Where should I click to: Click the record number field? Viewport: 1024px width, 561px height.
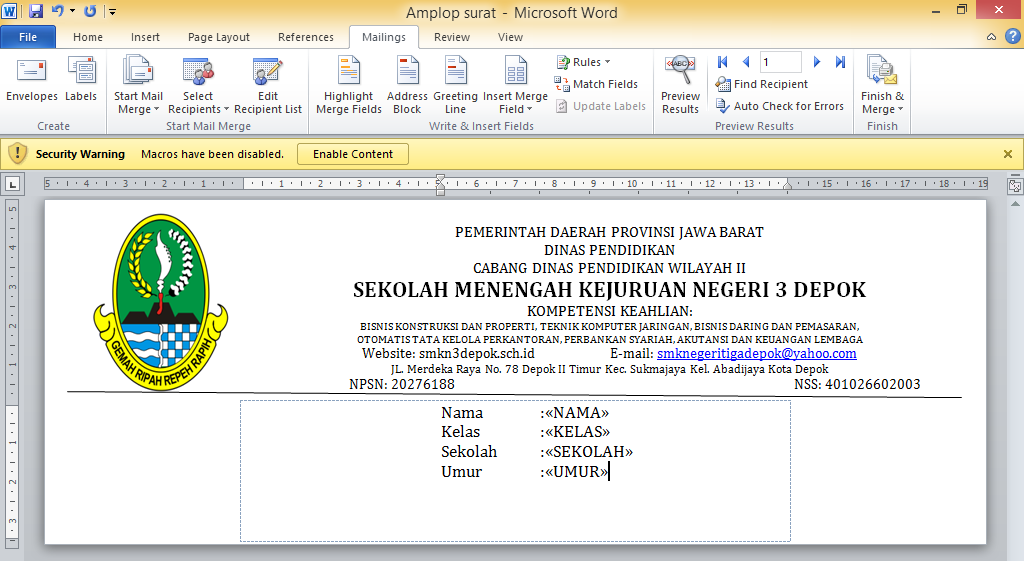[780, 62]
